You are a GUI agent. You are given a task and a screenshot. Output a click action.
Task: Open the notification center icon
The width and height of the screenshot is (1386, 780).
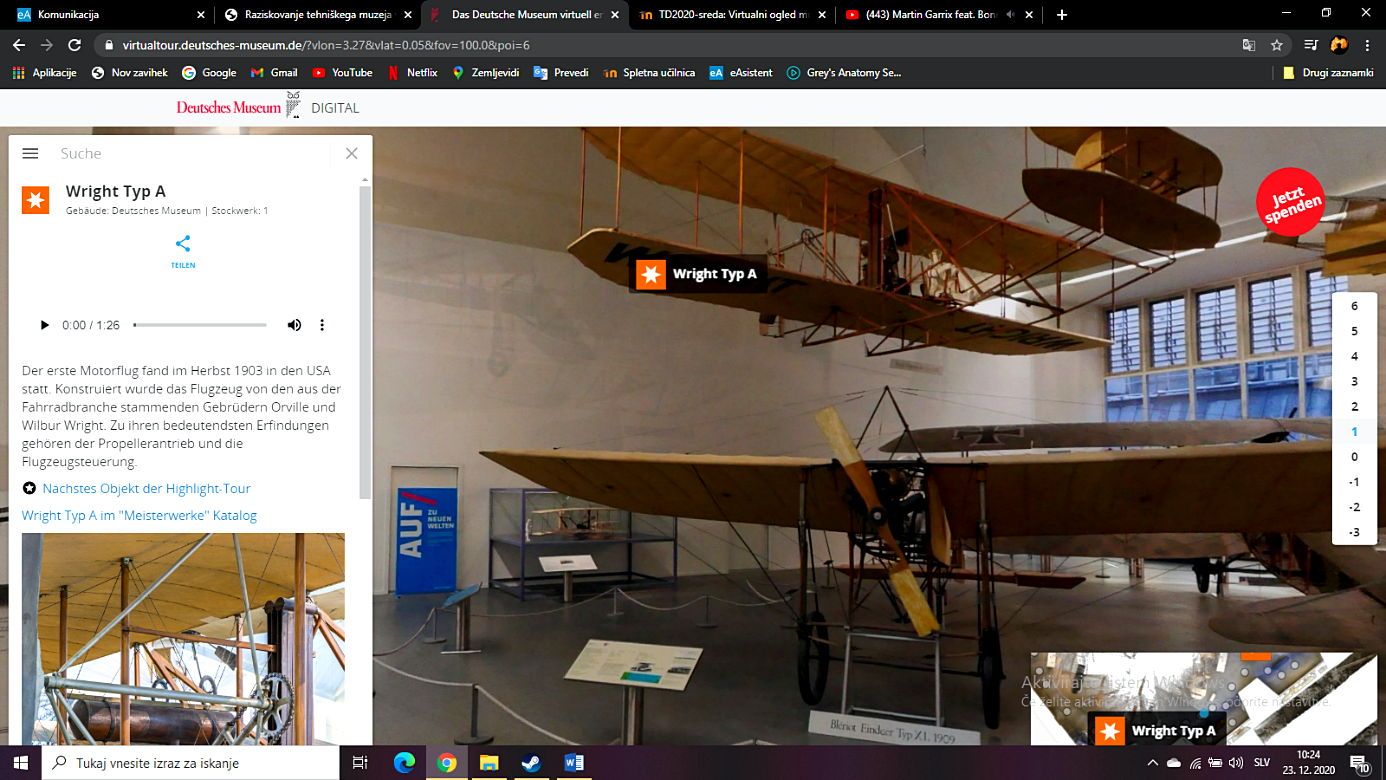pyautogui.click(x=1361, y=763)
